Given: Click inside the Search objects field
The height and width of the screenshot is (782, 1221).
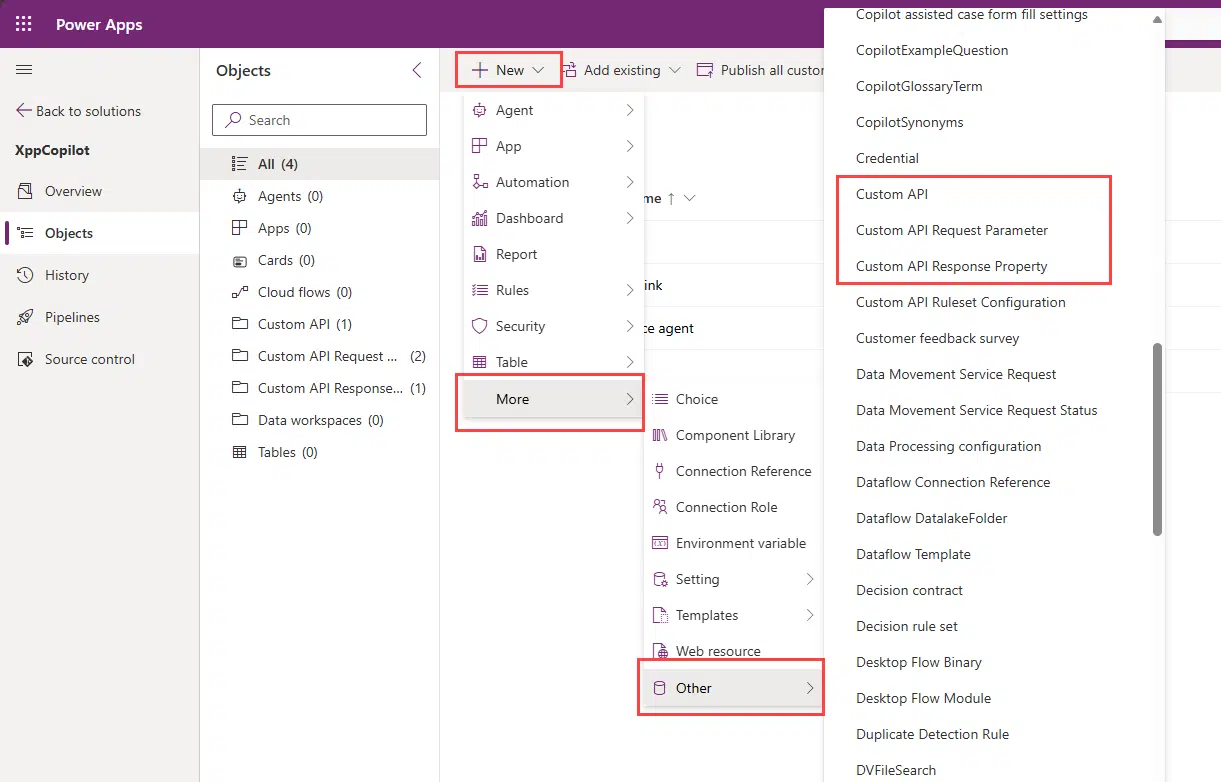Looking at the screenshot, I should 318,119.
